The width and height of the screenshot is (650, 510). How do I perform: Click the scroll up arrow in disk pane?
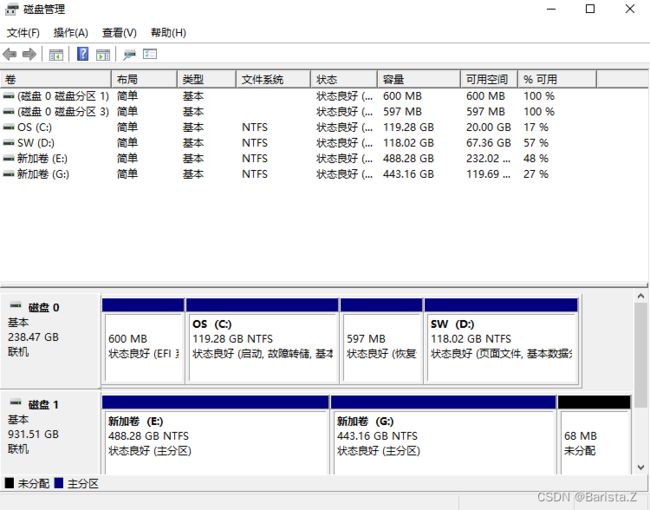point(640,296)
